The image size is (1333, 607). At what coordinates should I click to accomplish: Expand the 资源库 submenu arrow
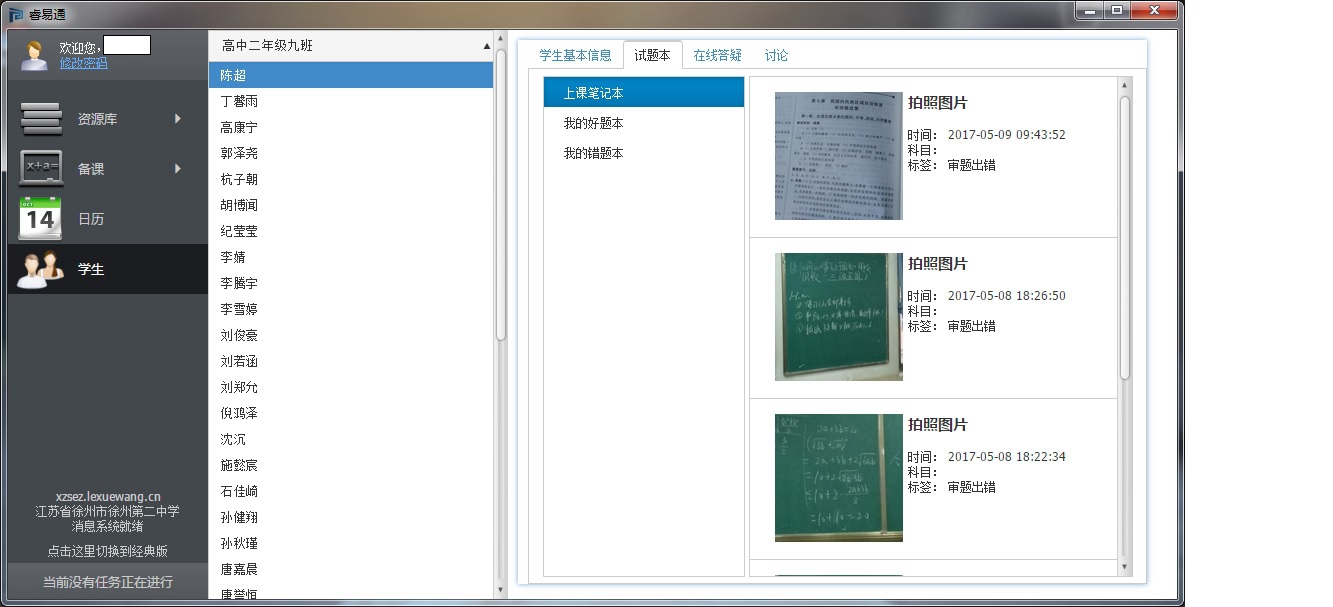(178, 119)
